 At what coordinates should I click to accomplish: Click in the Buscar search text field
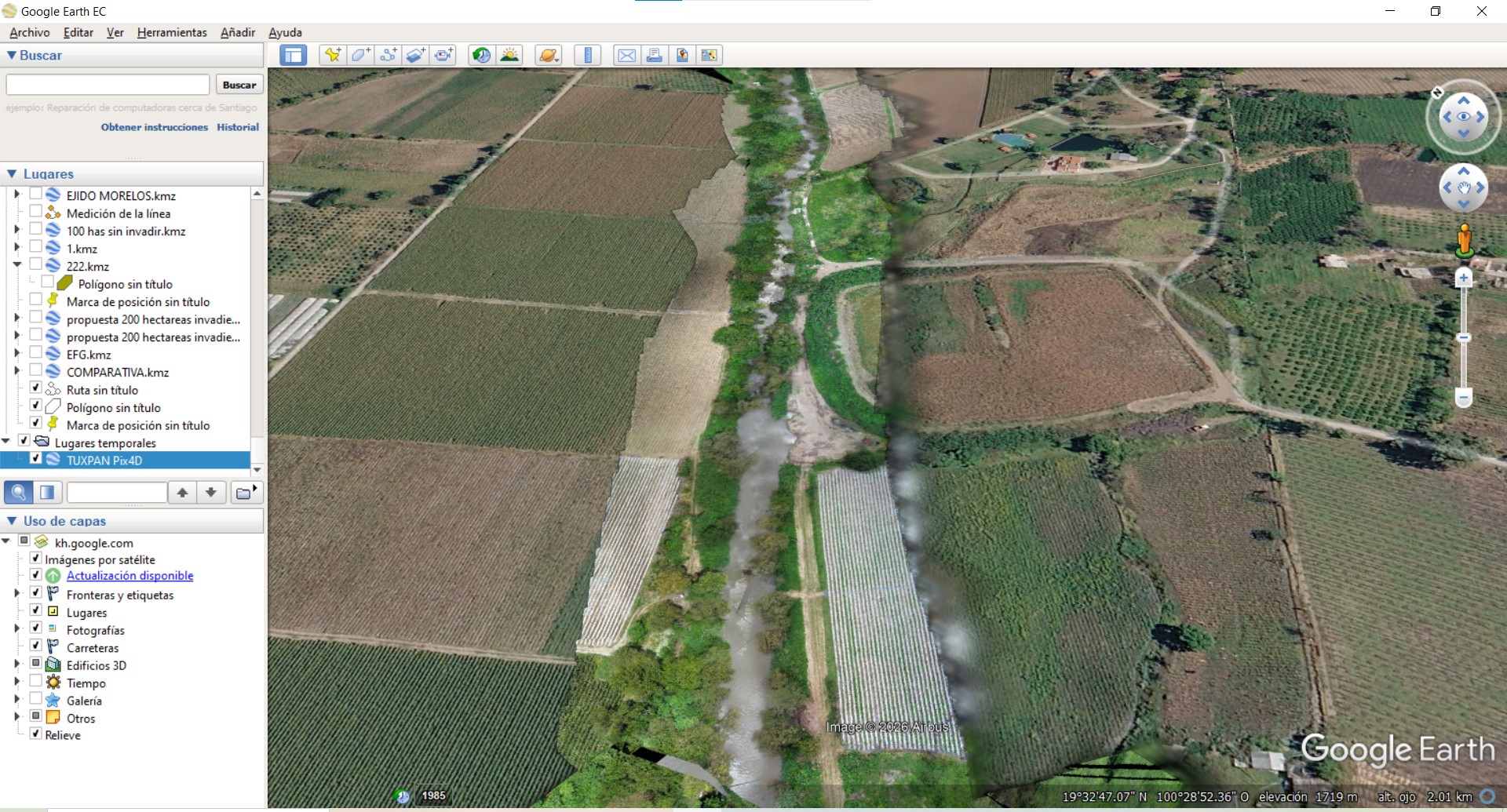pyautogui.click(x=108, y=85)
